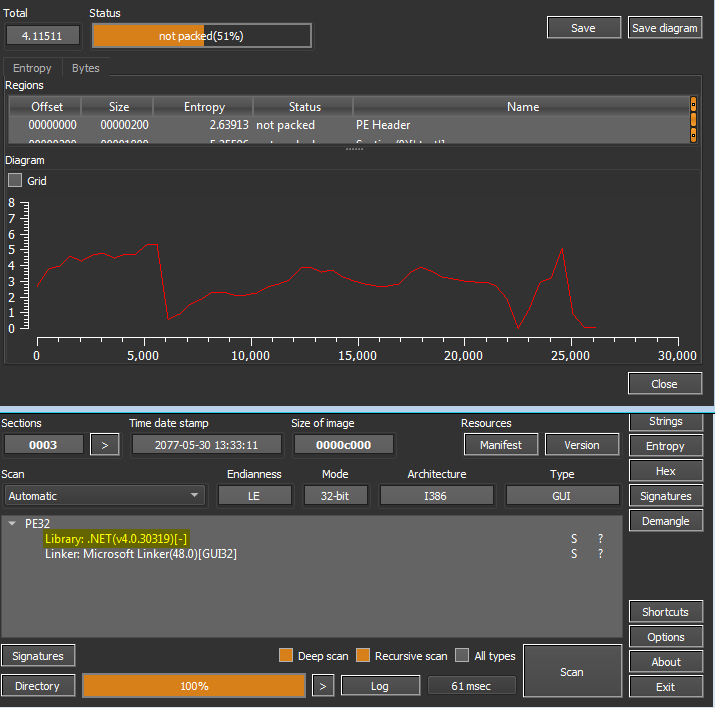This screenshot has width=715, height=708.
Task: Enable the All types checkbox
Action: point(462,656)
